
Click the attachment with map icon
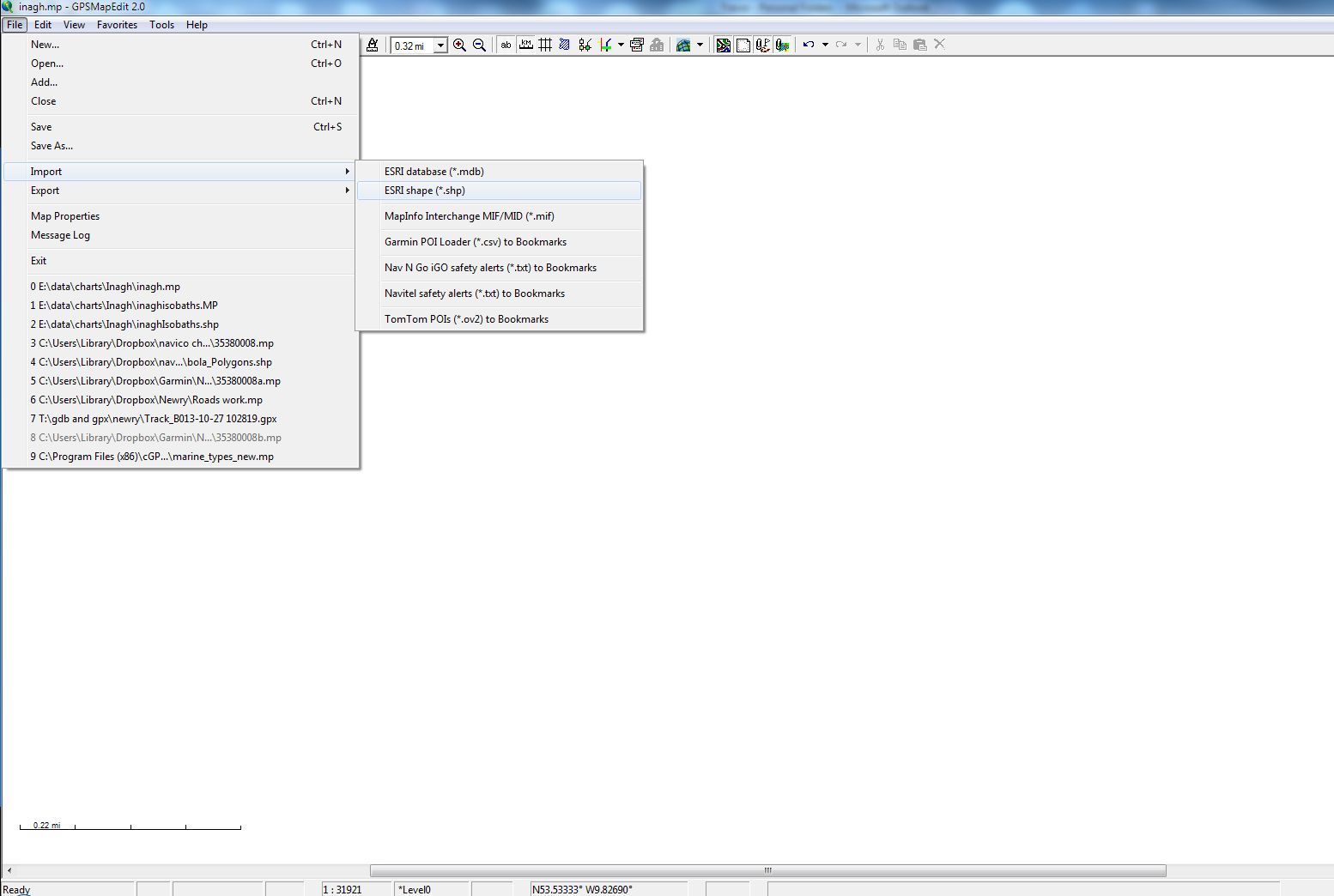click(782, 45)
